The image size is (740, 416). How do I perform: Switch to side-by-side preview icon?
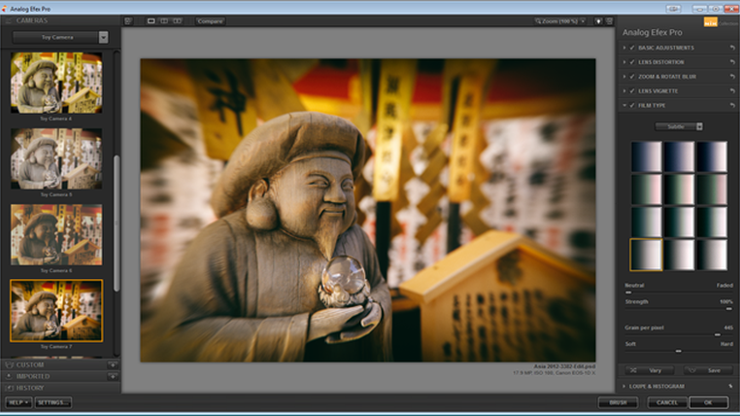click(177, 20)
